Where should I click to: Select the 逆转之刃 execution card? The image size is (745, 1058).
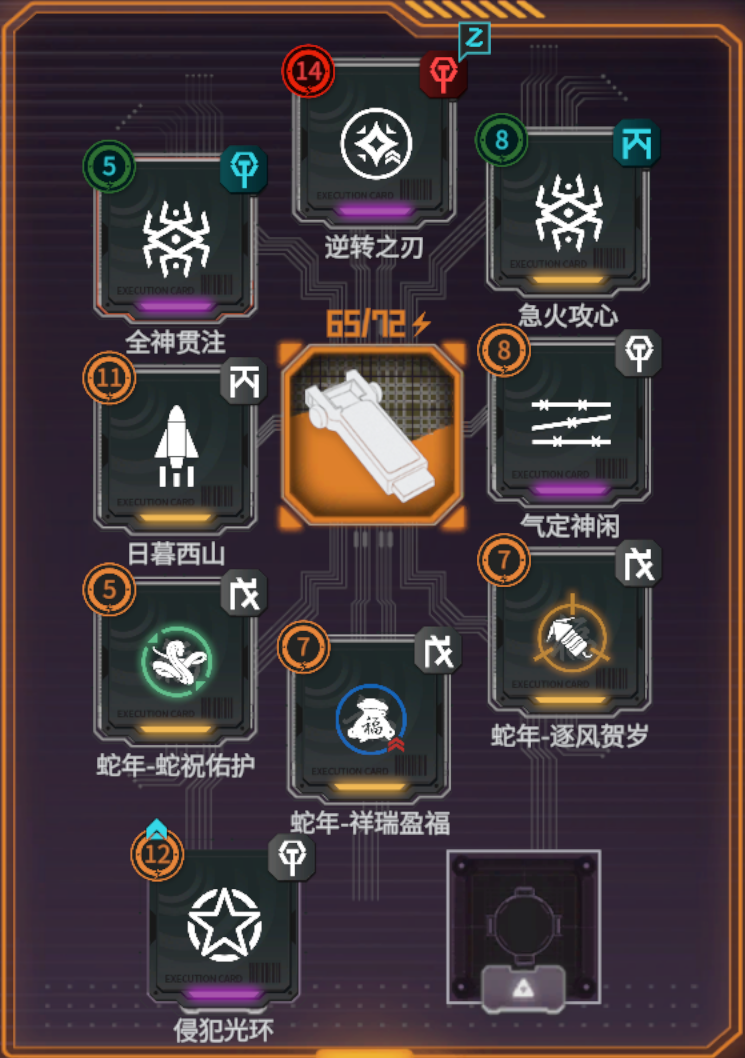[x=375, y=143]
